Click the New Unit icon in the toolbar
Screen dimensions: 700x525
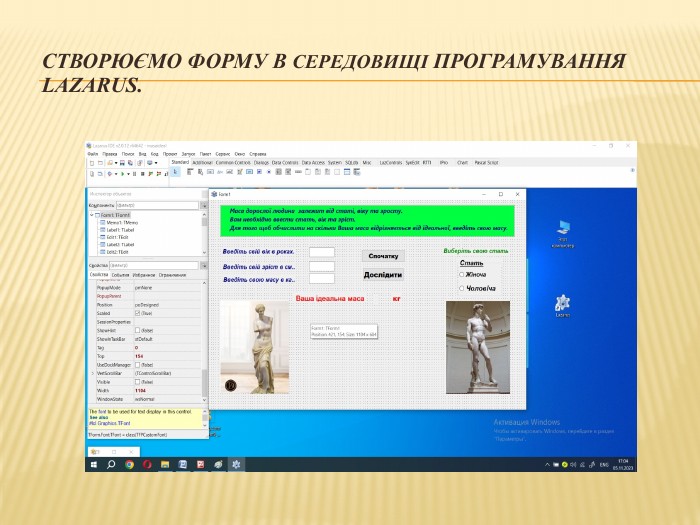(x=92, y=163)
